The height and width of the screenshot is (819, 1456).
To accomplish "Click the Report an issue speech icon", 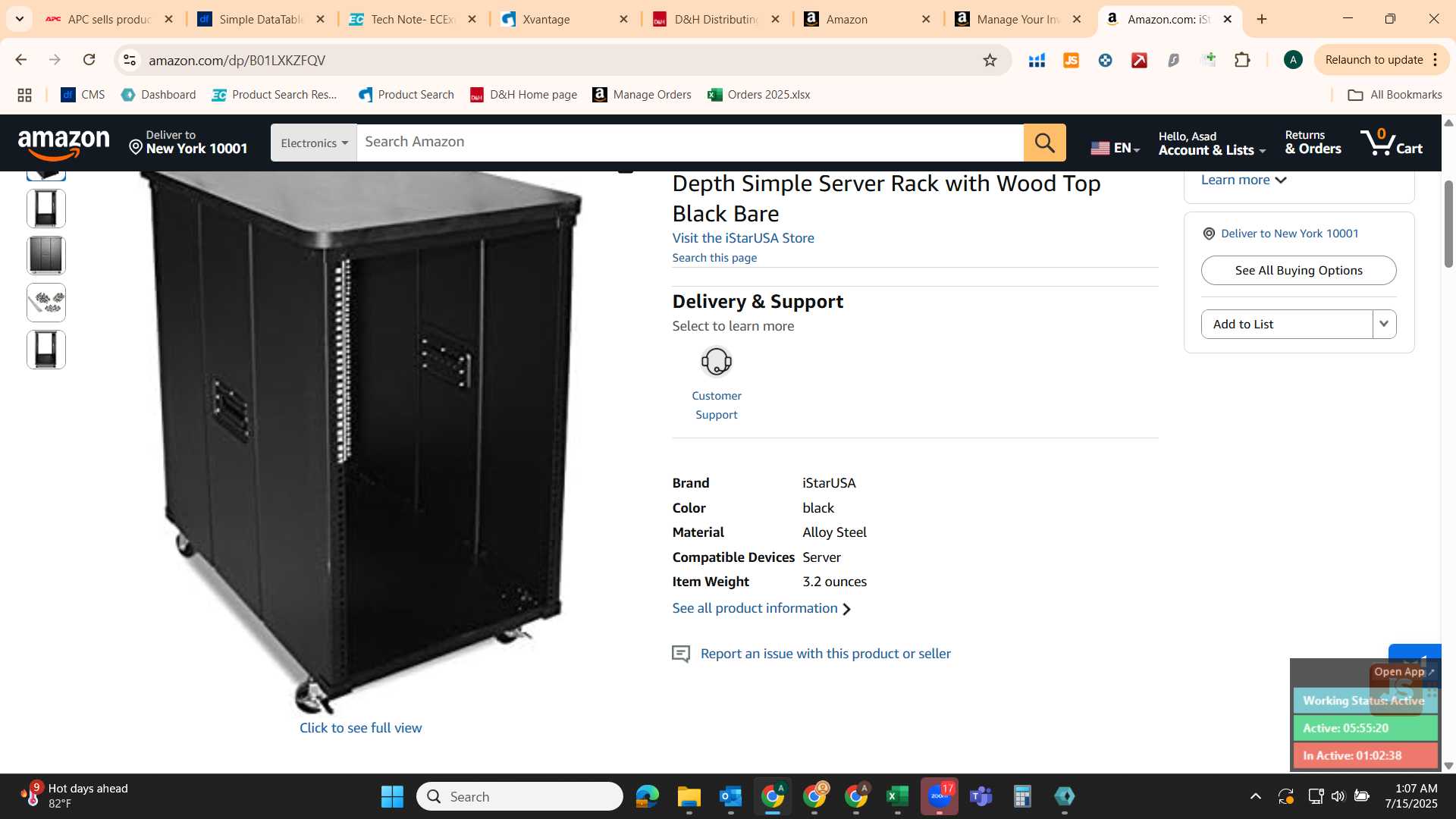I will click(681, 654).
